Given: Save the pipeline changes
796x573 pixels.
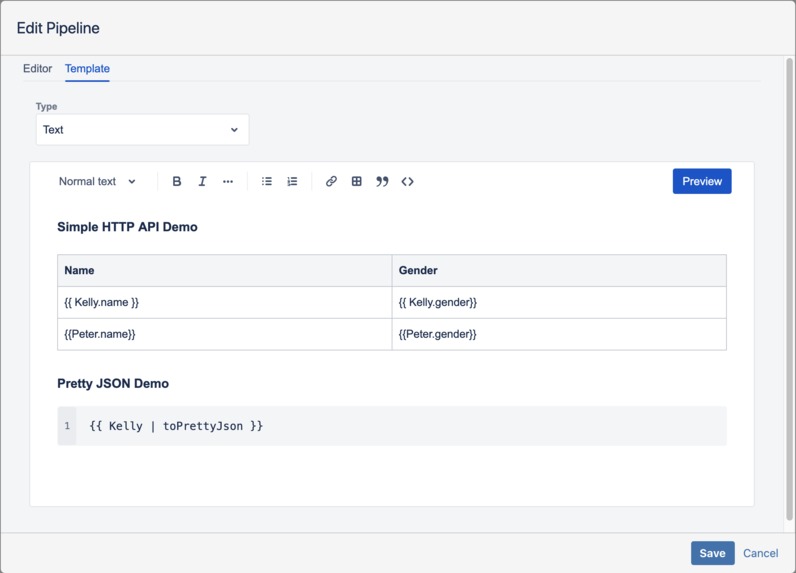Looking at the screenshot, I should (x=712, y=553).
